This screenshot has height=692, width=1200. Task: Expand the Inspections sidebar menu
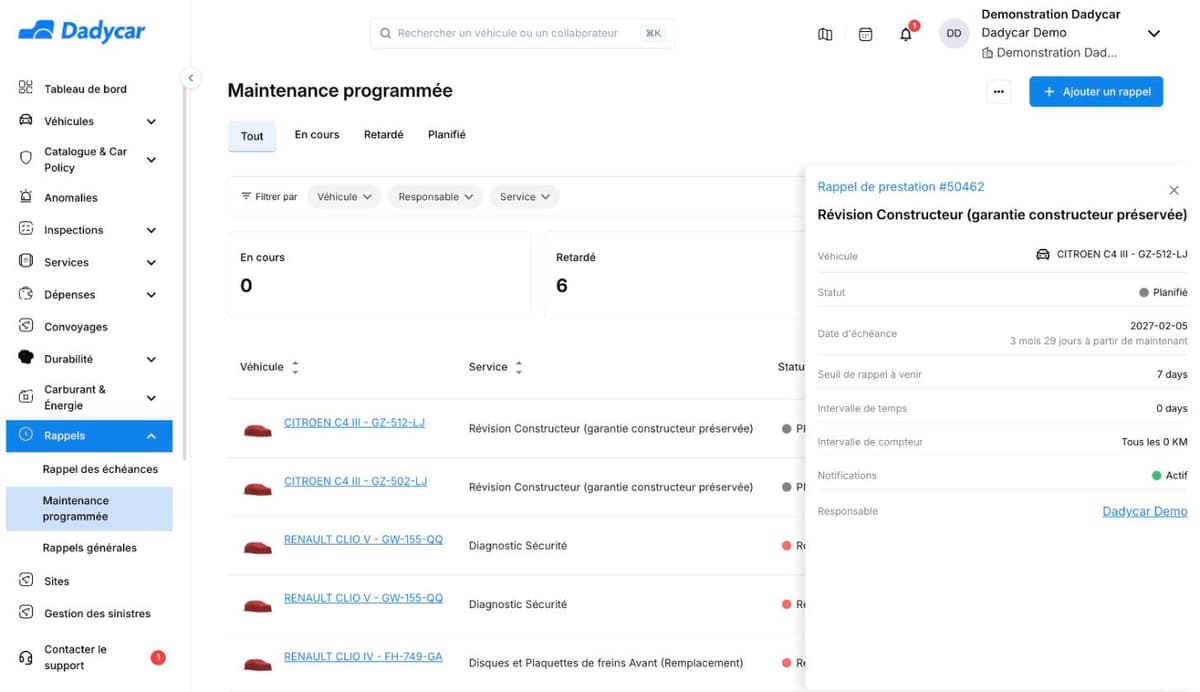point(151,230)
